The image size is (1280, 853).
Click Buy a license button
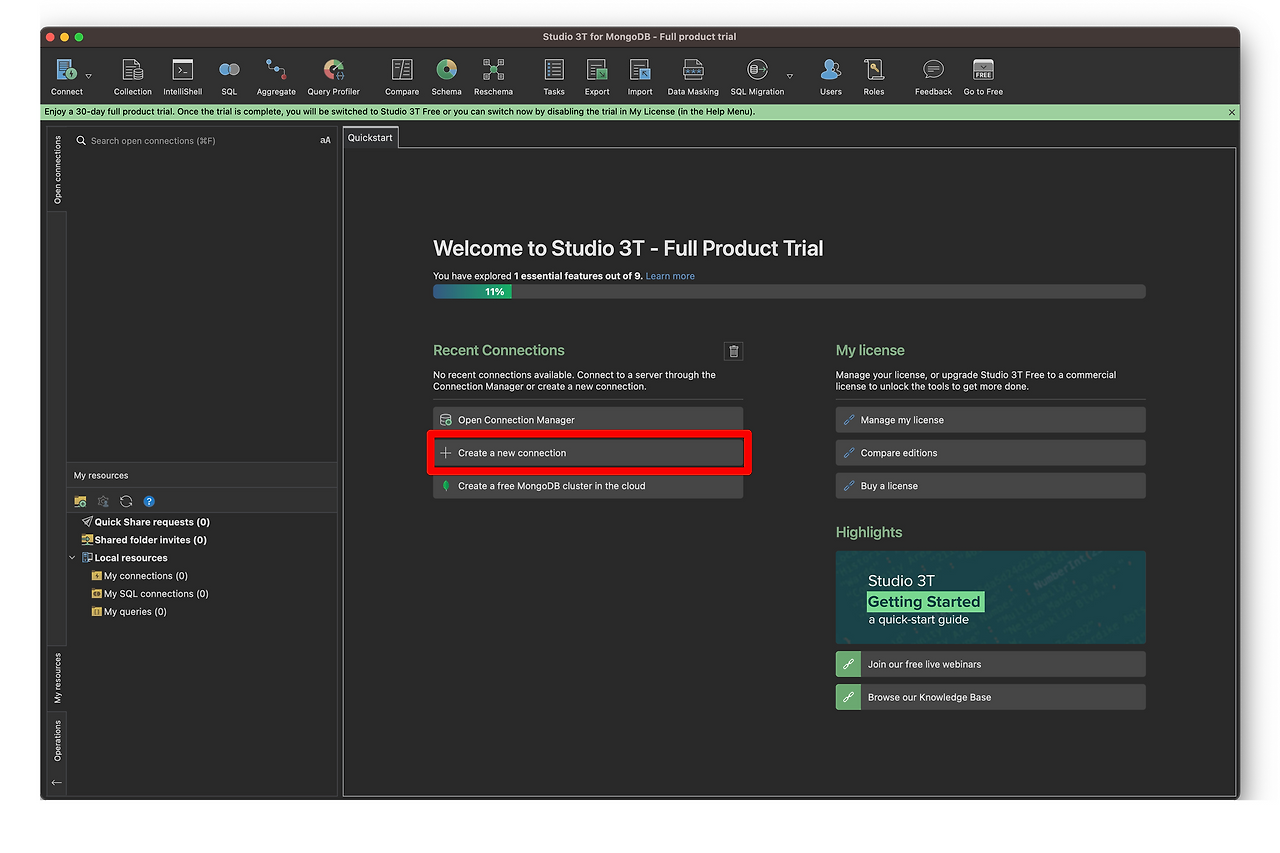[x=991, y=486]
